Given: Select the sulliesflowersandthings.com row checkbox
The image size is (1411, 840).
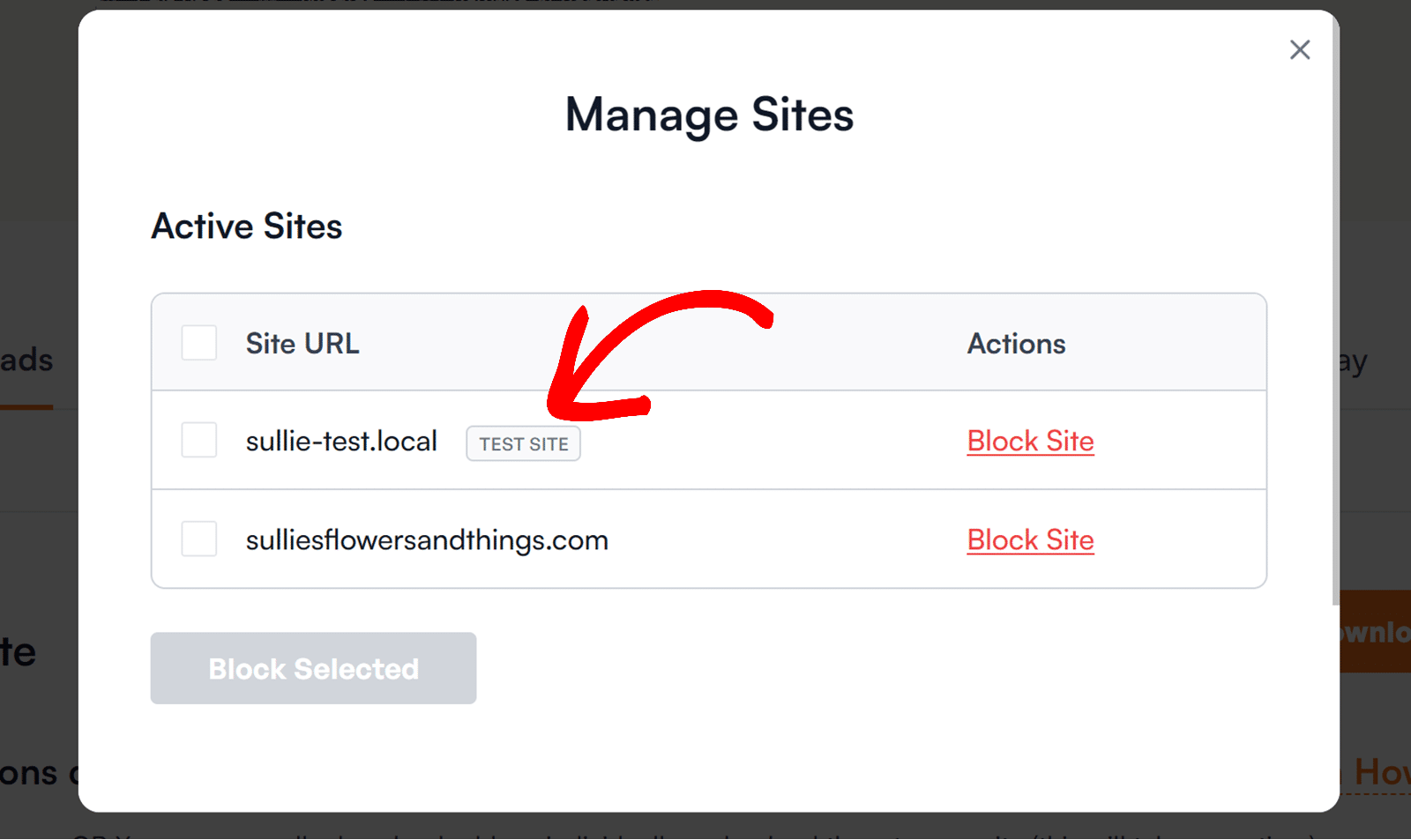Looking at the screenshot, I should click(x=199, y=539).
